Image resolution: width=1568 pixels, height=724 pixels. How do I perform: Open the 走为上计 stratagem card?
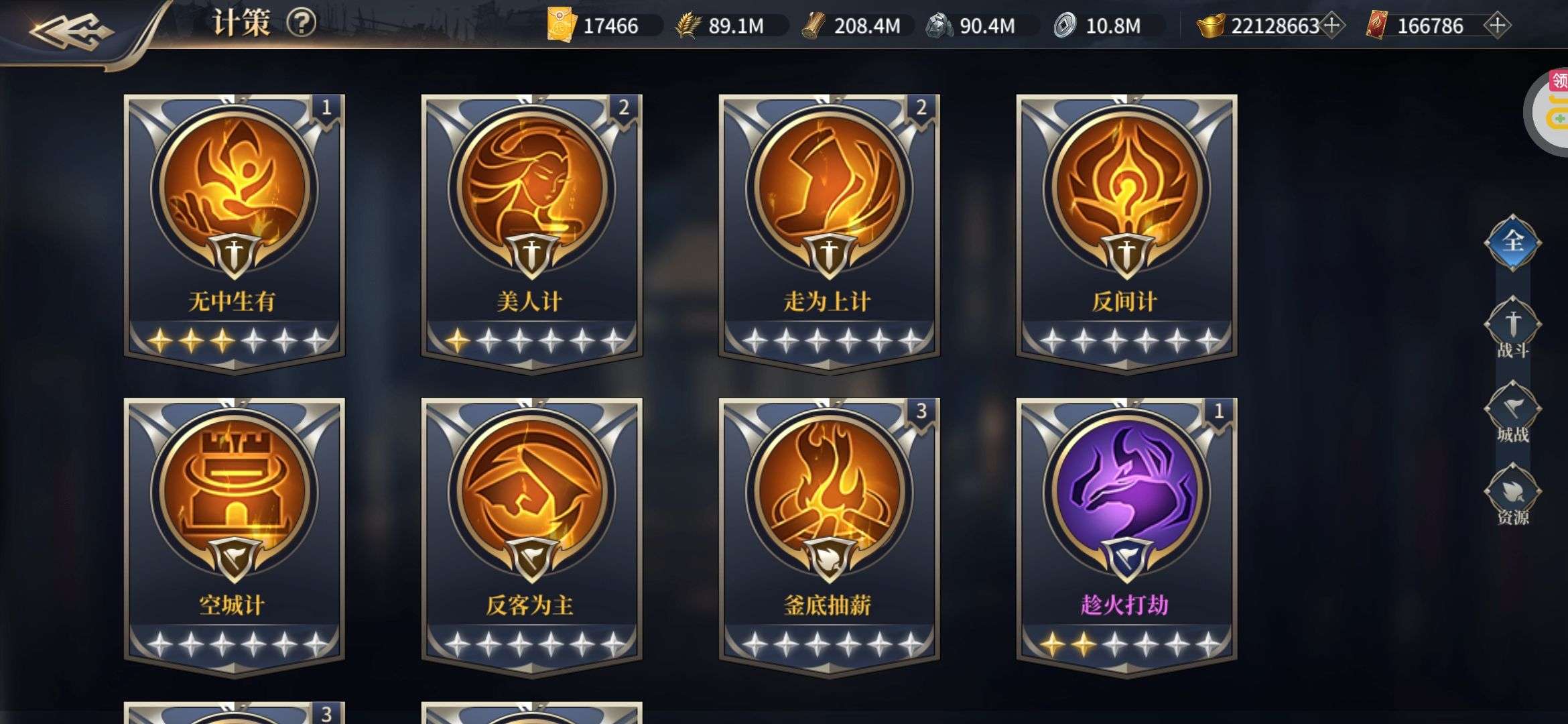[829, 232]
